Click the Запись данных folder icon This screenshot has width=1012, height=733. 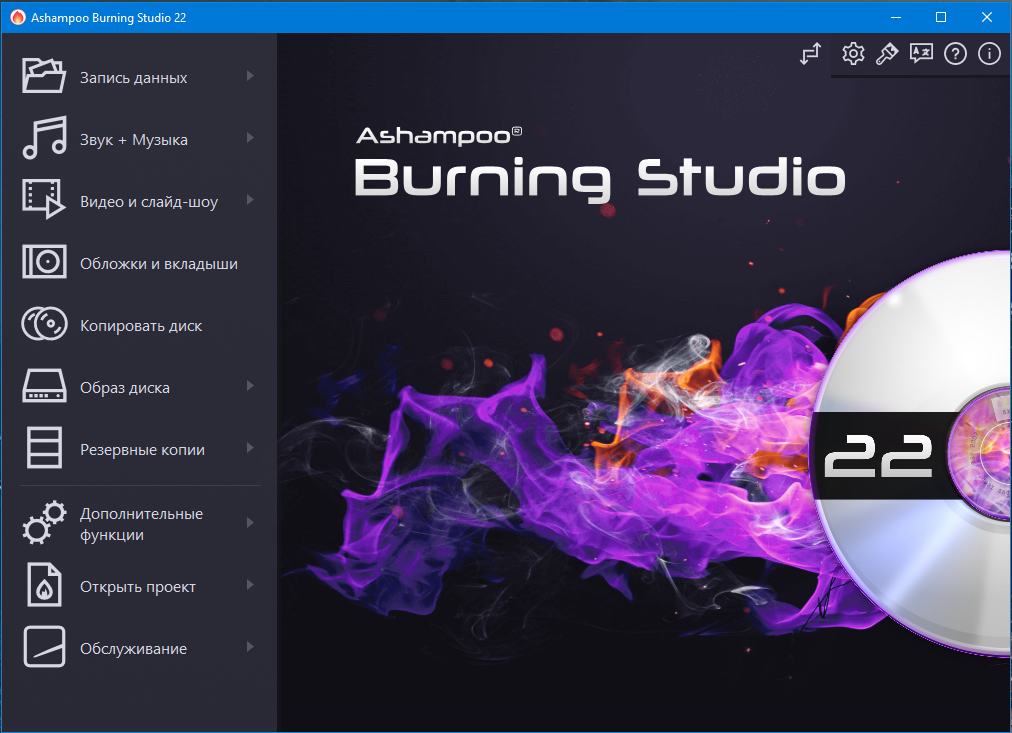[44, 76]
